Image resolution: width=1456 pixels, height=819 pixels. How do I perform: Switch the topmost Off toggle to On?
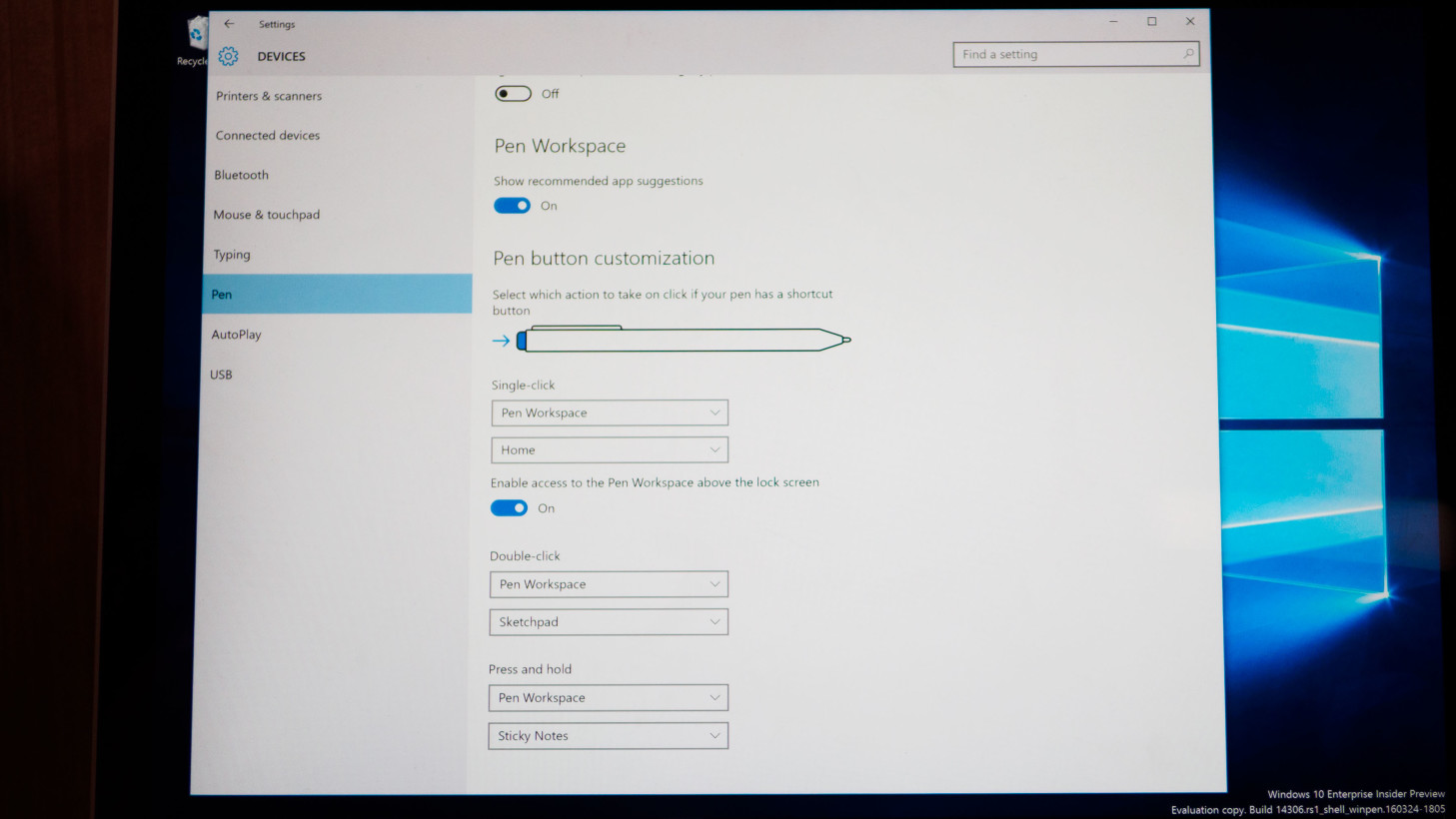[x=513, y=93]
